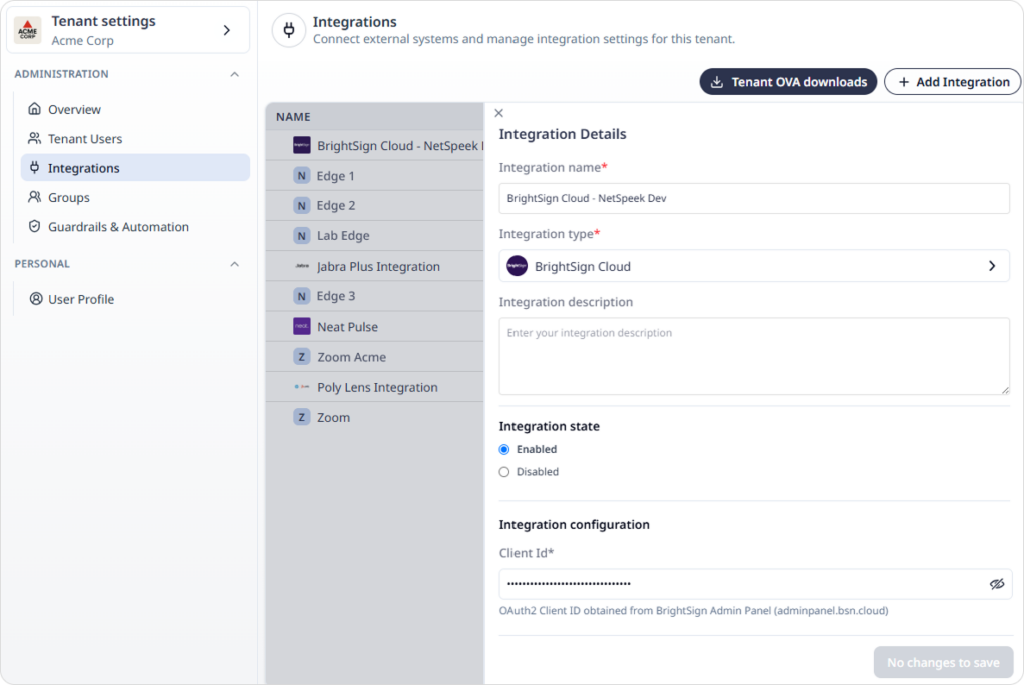Open the Integration type selector
This screenshot has height=685, width=1024.
point(754,266)
